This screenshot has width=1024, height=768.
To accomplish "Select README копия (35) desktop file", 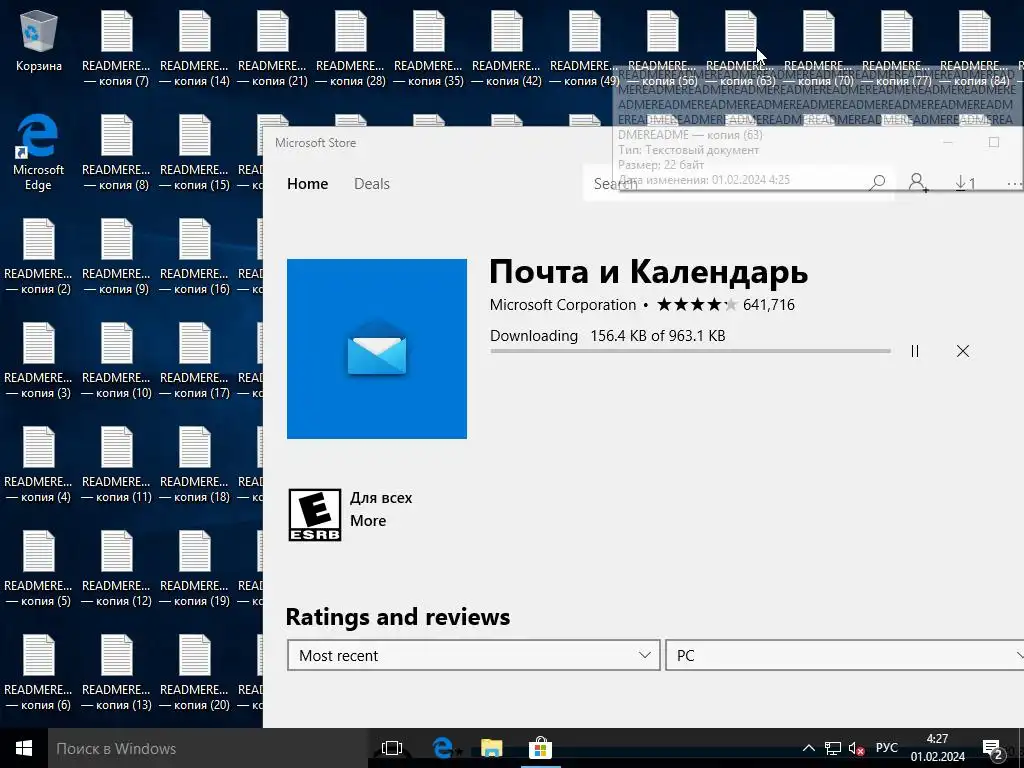I will click(x=428, y=48).
